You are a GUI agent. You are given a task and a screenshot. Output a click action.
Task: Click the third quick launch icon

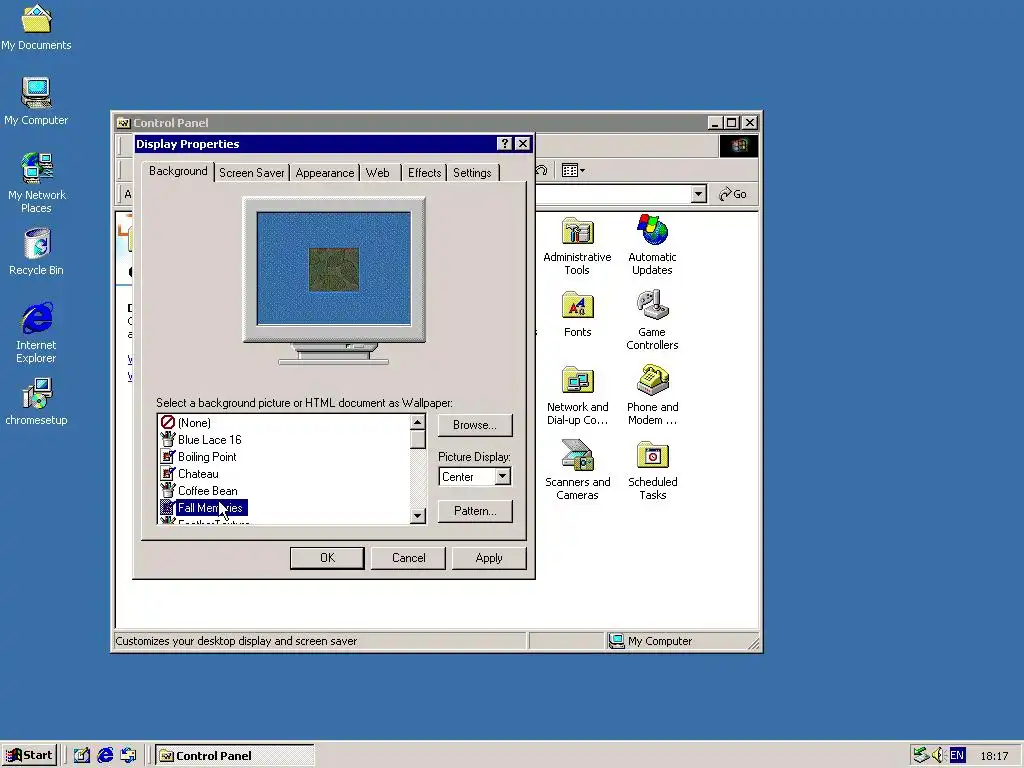point(128,756)
